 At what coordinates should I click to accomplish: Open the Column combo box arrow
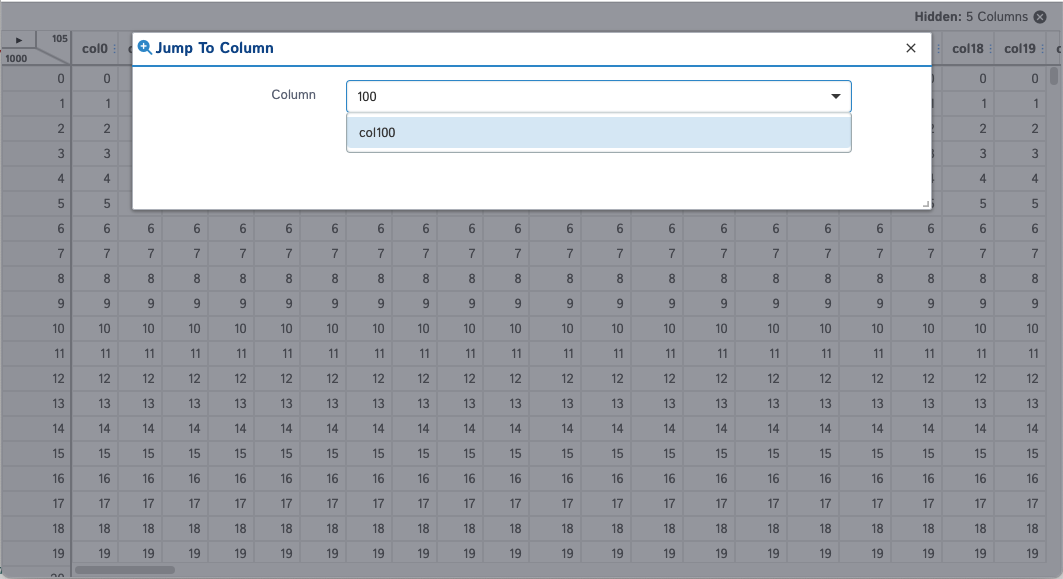[836, 96]
